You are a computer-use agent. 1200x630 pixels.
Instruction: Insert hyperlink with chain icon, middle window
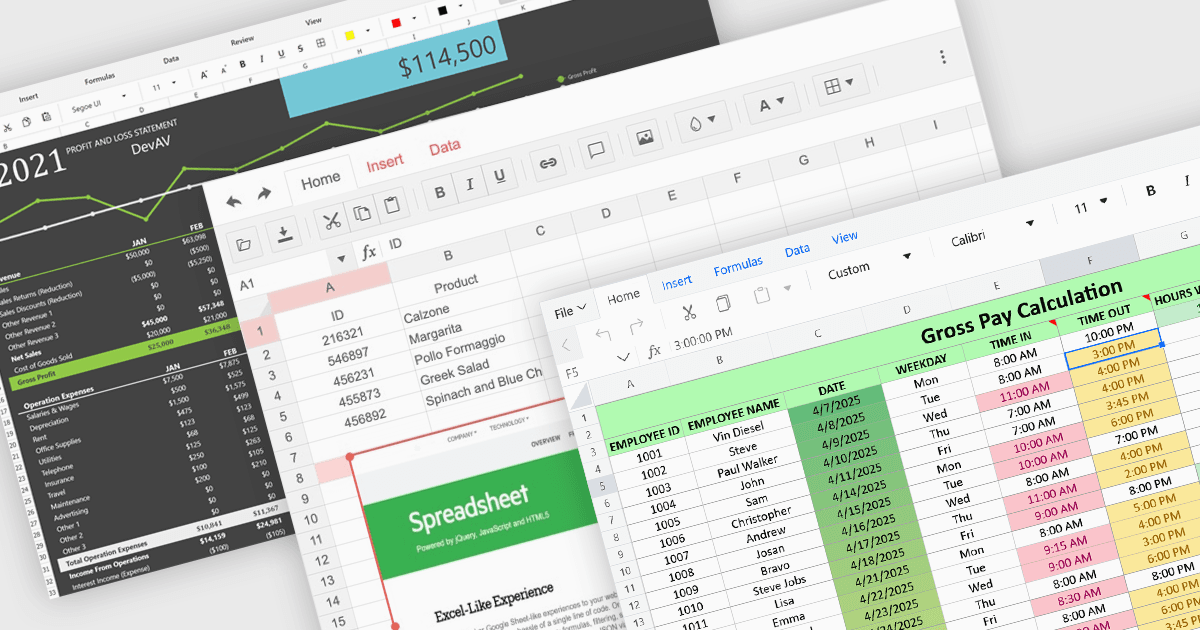(547, 163)
